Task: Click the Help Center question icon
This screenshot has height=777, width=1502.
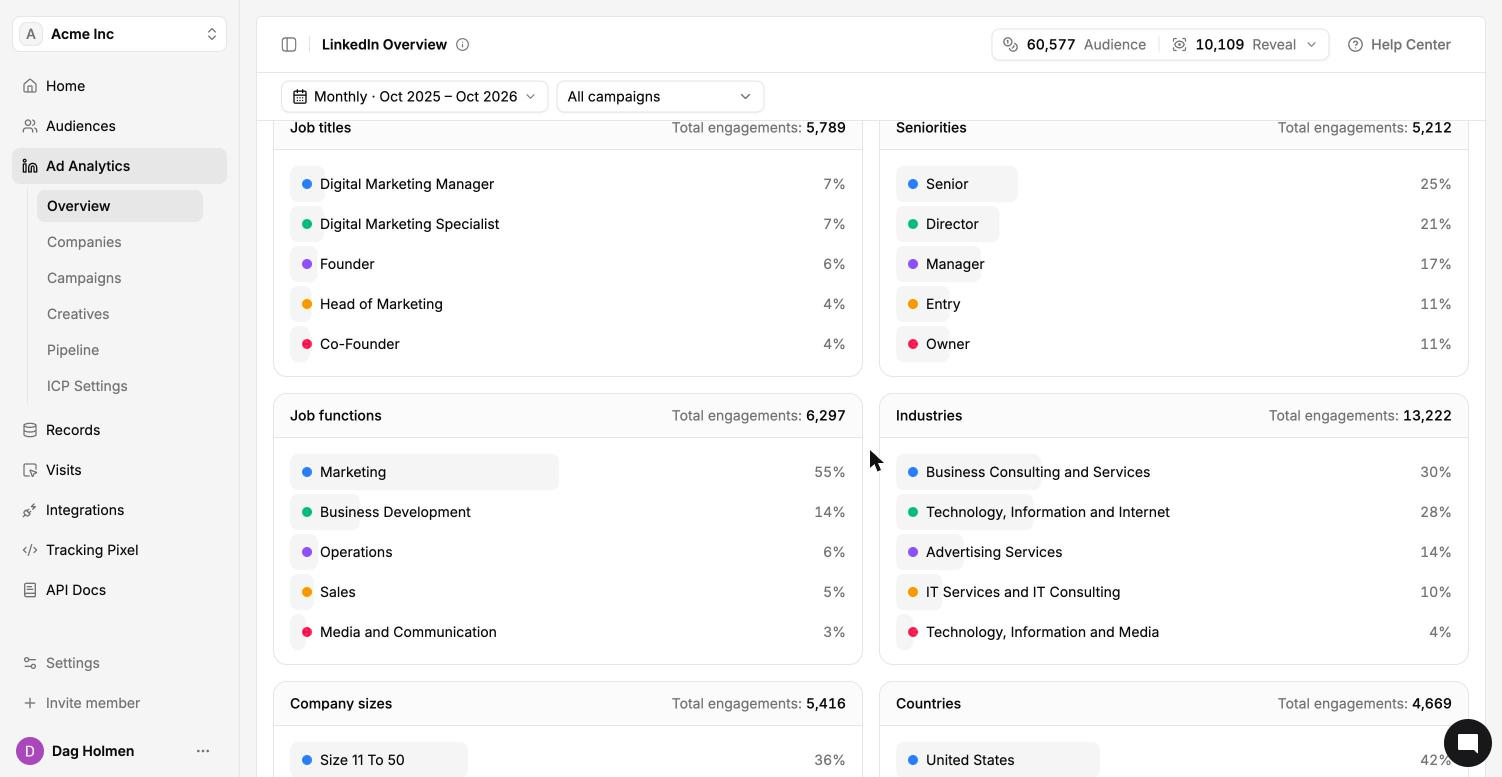Action: point(1355,44)
